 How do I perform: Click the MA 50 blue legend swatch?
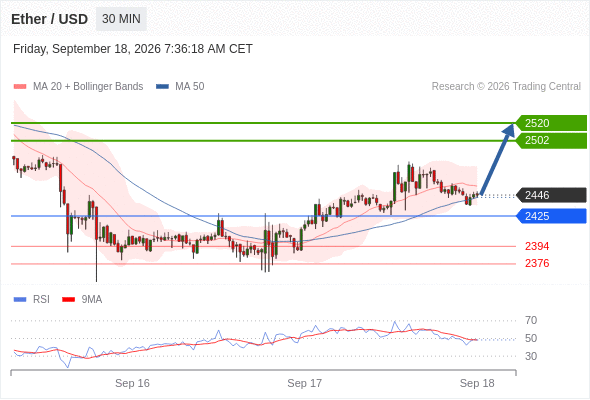click(x=162, y=87)
